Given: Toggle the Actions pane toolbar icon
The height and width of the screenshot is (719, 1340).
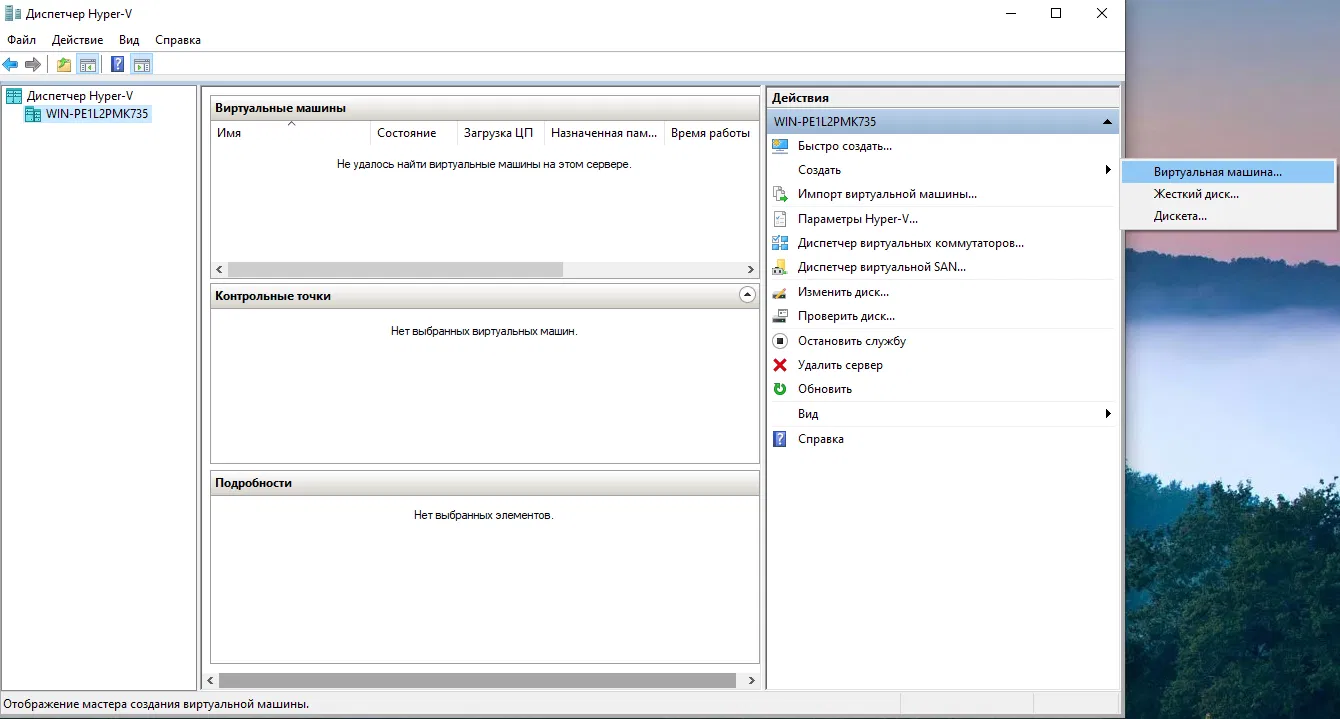Looking at the screenshot, I should pos(141,65).
